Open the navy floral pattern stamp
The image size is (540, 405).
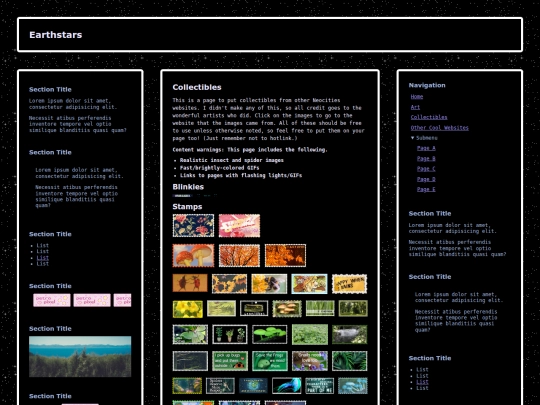click(x=193, y=226)
